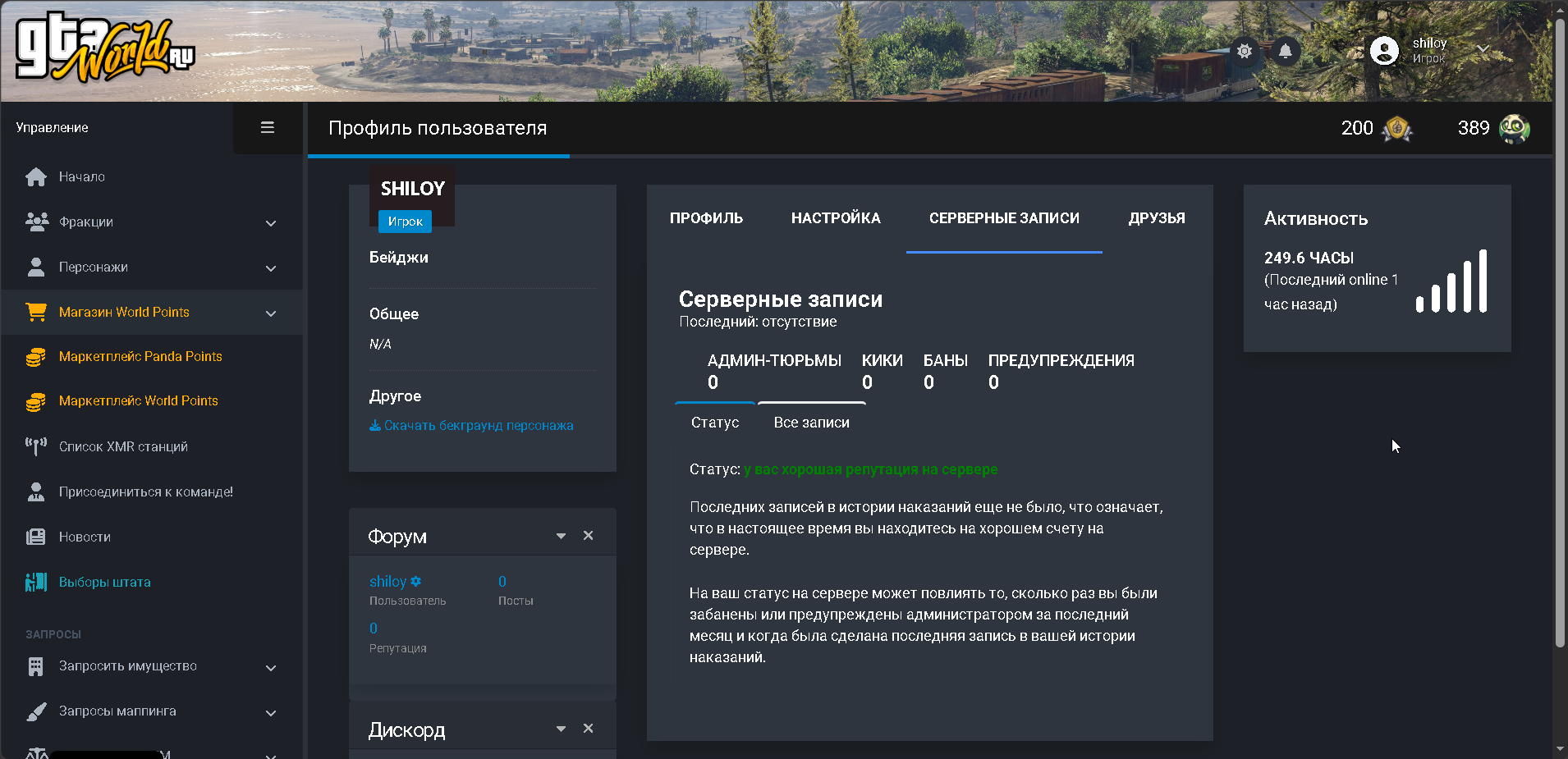Click the shiloy user avatar icon
The height and width of the screenshot is (759, 1568).
[x=1384, y=51]
